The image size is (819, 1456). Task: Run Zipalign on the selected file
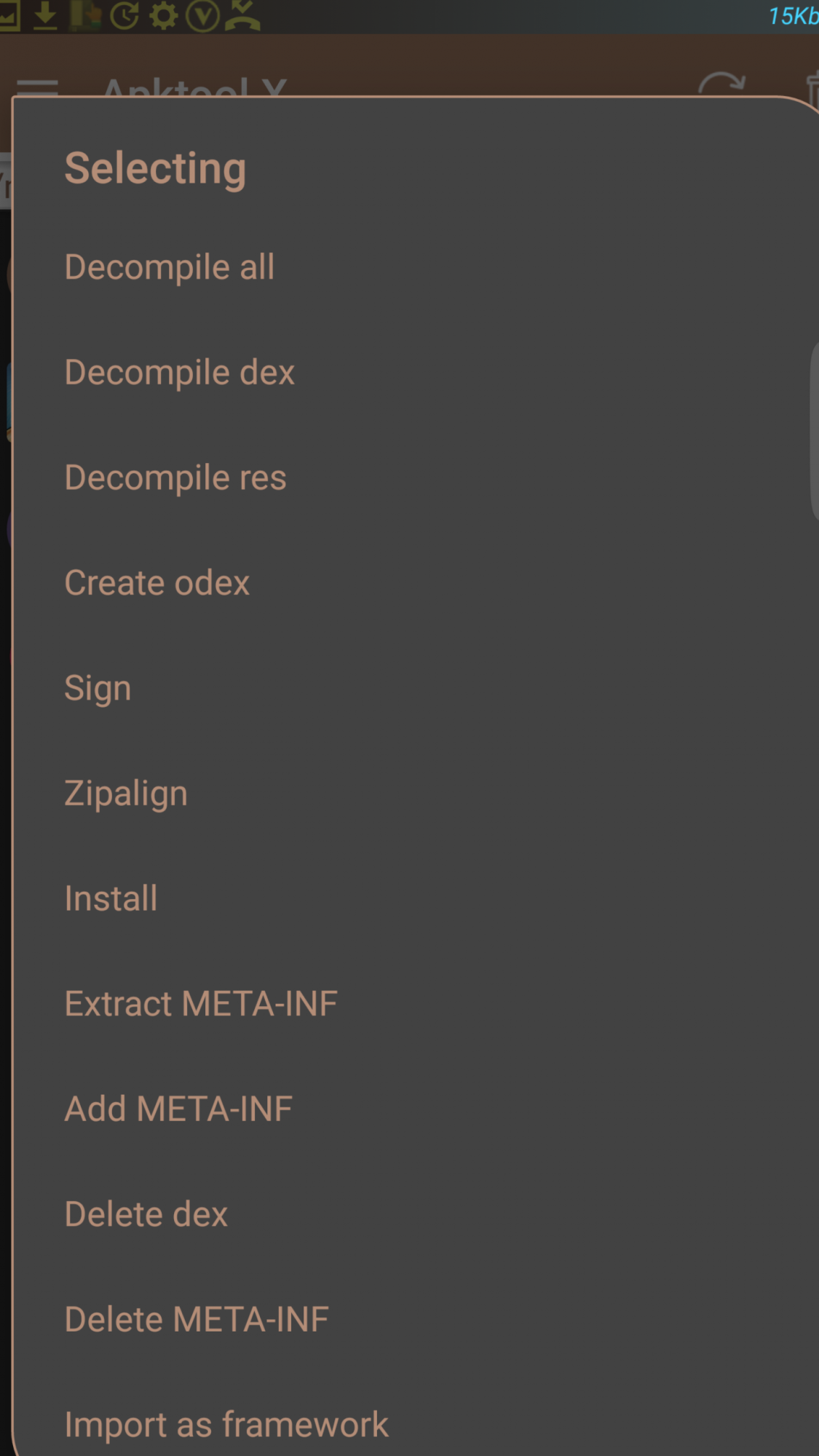[x=126, y=794]
